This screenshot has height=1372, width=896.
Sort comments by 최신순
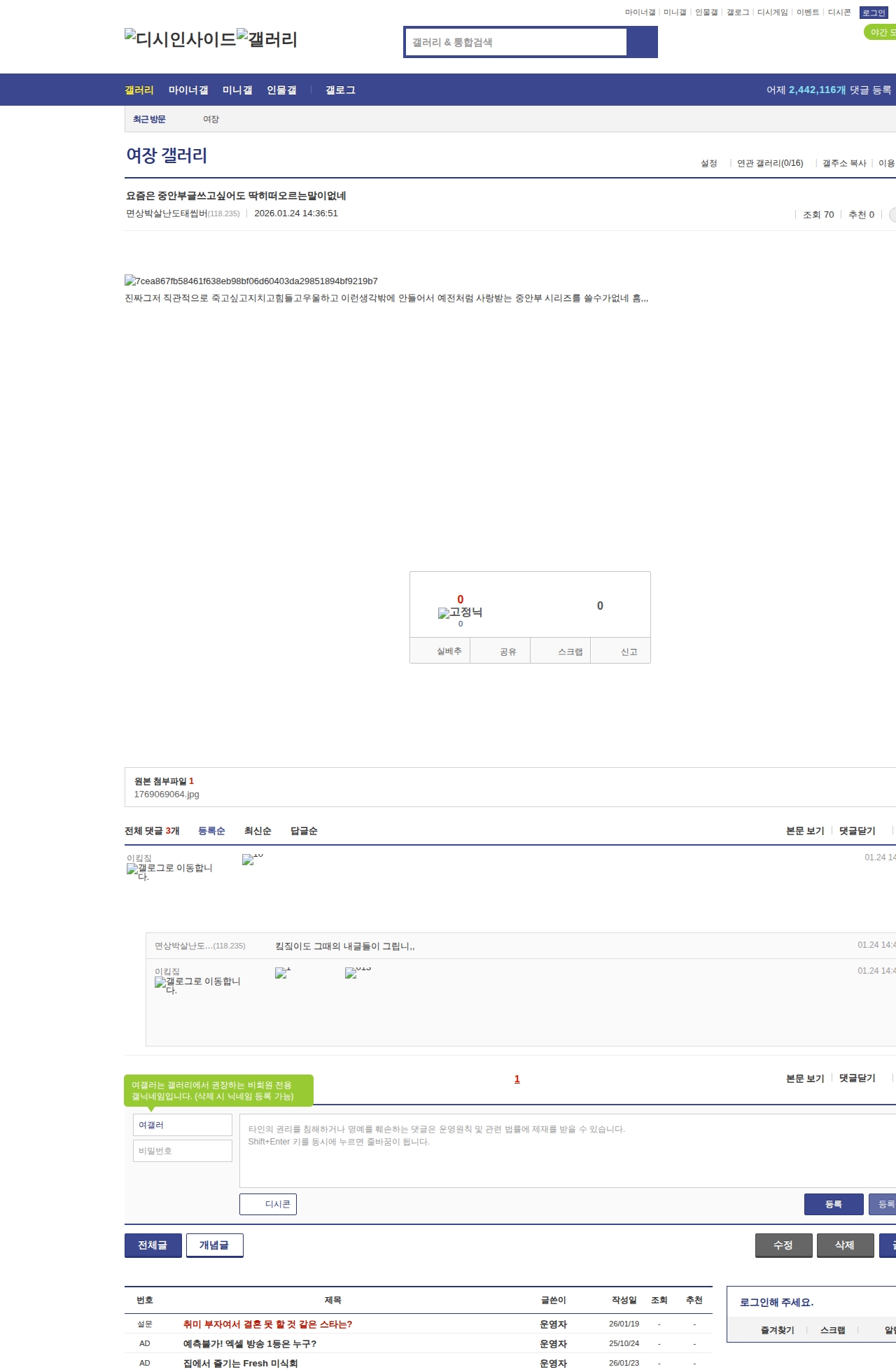pyautogui.click(x=257, y=831)
